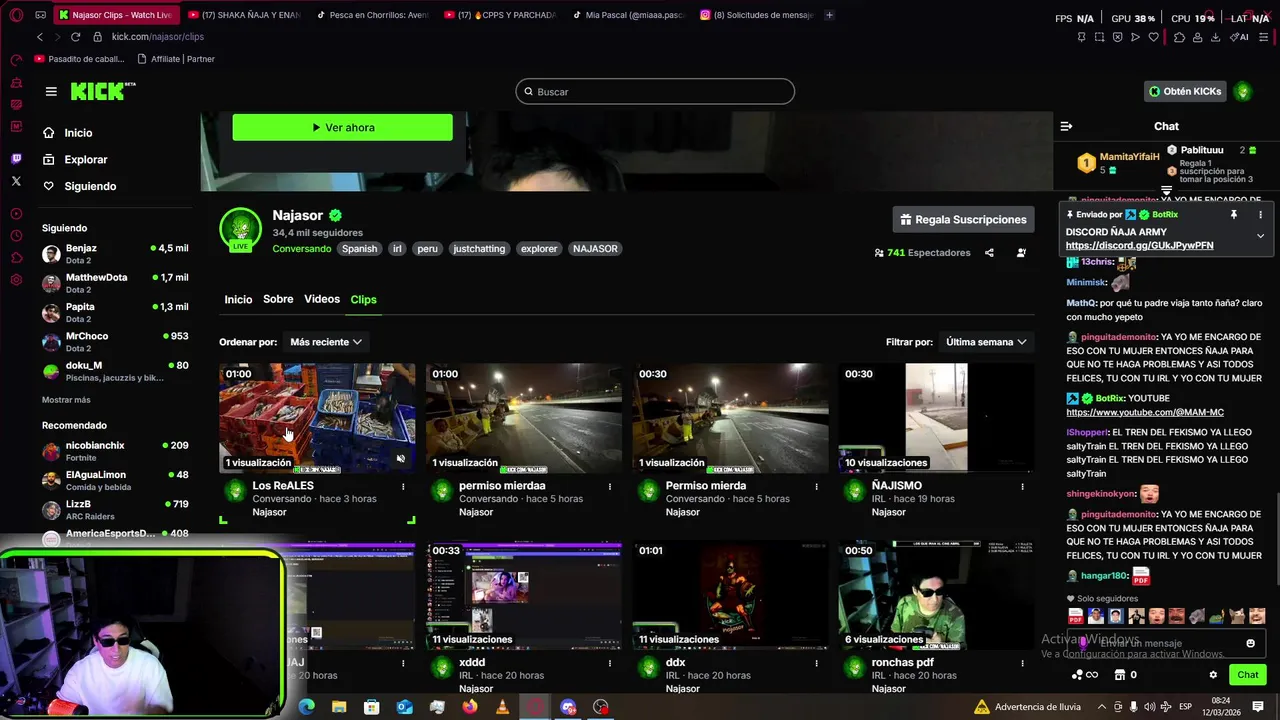The height and width of the screenshot is (720, 1280).
Task: Go to Explorar in the sidebar
Action: tap(85, 160)
